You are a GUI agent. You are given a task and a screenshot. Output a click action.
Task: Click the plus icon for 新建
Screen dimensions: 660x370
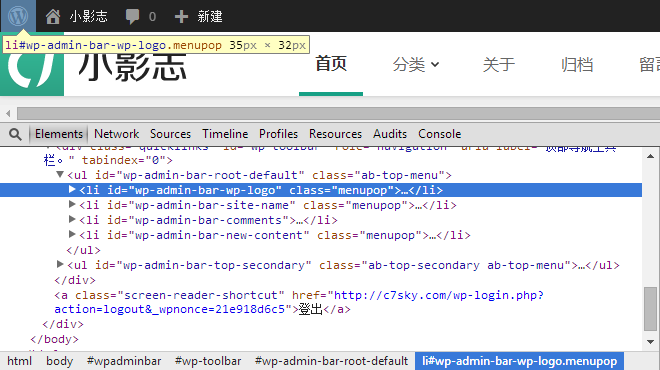[x=181, y=16]
